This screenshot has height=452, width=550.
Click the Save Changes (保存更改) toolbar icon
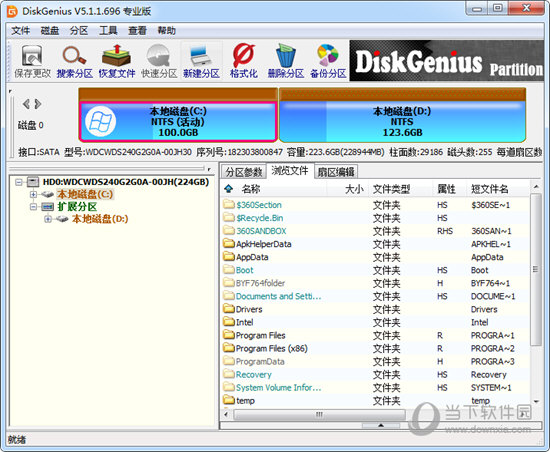point(32,61)
